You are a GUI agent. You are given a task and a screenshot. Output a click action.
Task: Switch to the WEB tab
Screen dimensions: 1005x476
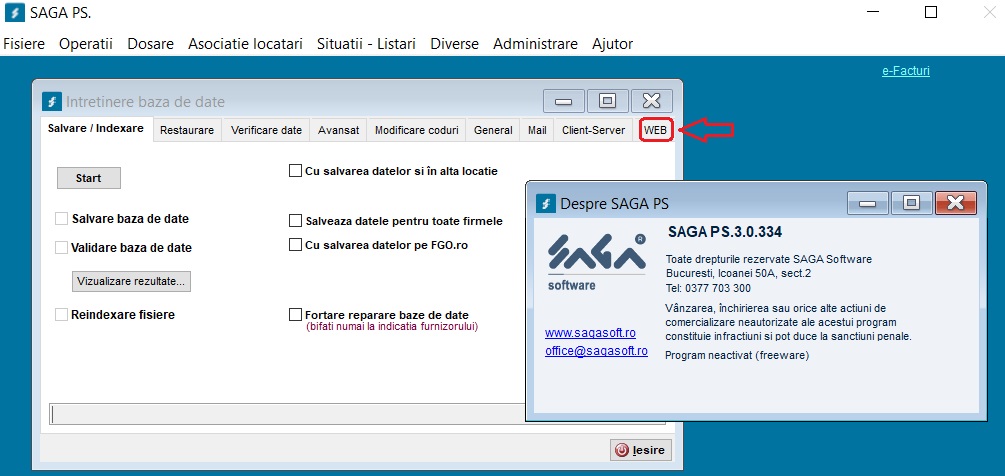pyautogui.click(x=656, y=130)
